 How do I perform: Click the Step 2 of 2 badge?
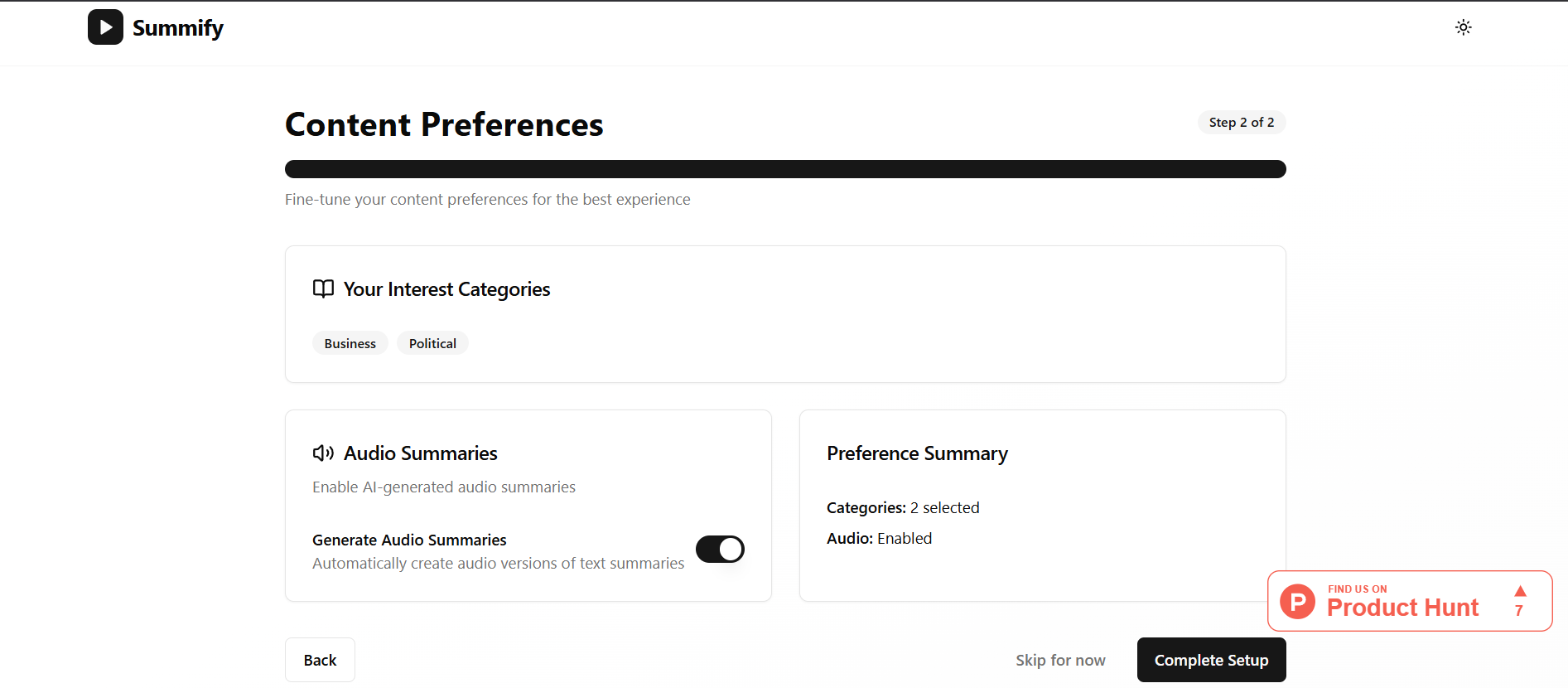coord(1242,122)
